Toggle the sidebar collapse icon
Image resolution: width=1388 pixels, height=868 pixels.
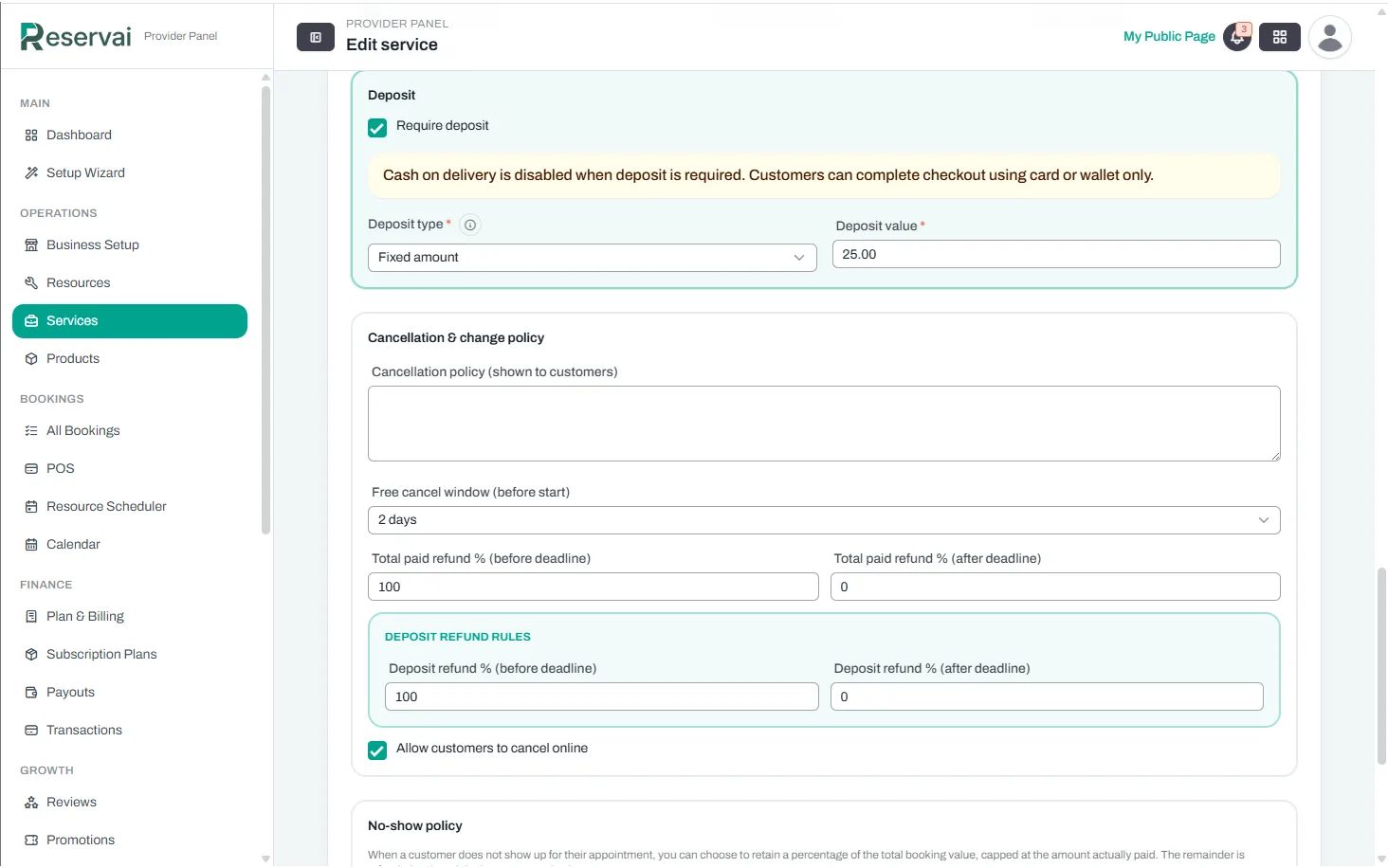coord(316,37)
